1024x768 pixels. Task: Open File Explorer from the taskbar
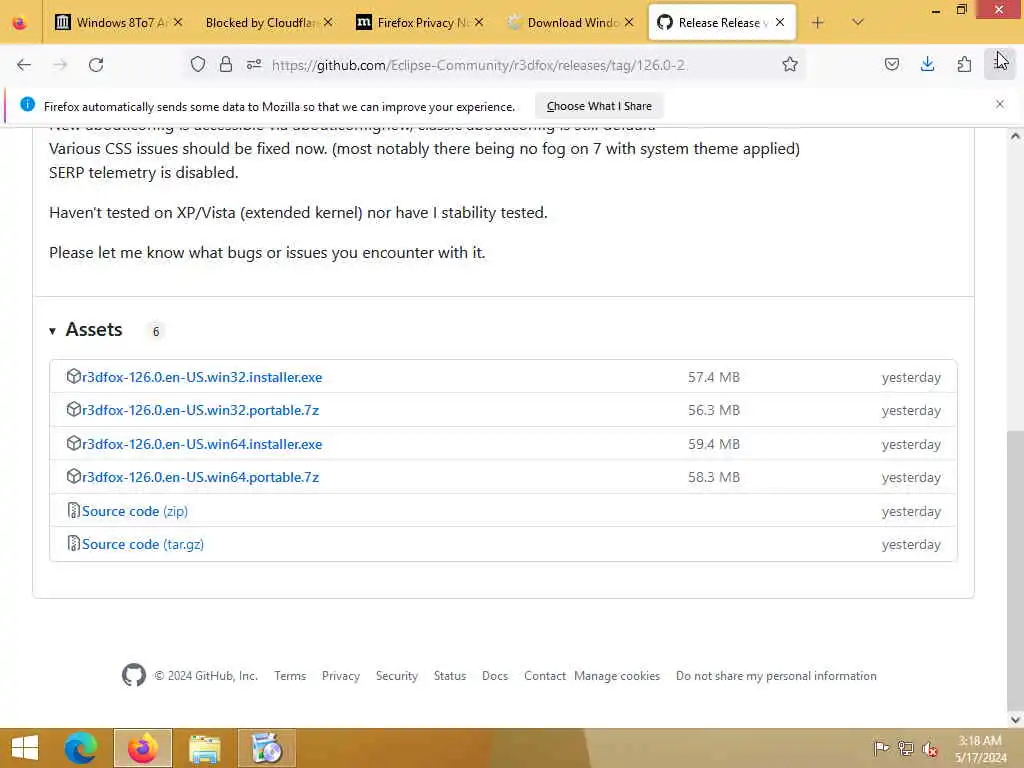204,748
